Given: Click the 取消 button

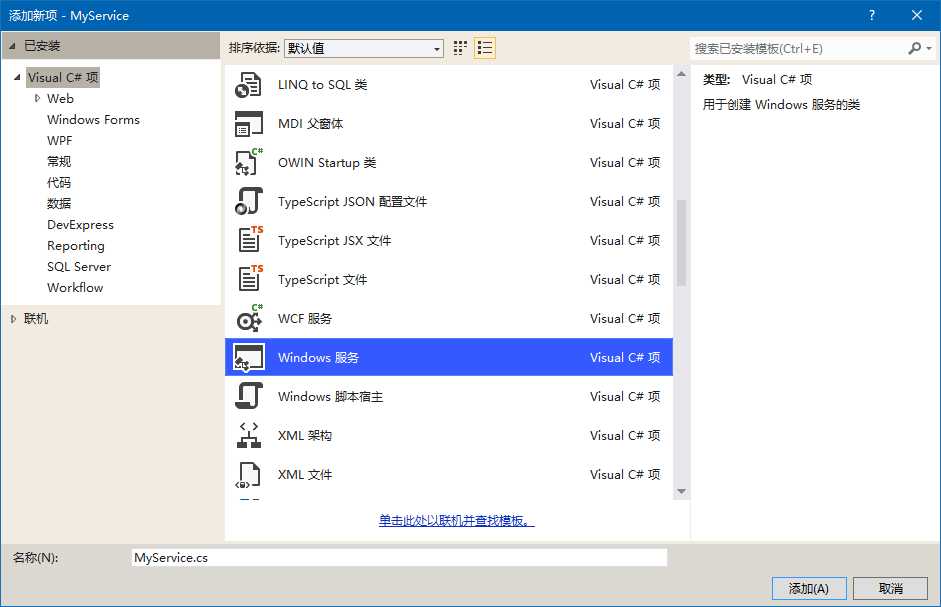Looking at the screenshot, I should click(x=891, y=588).
